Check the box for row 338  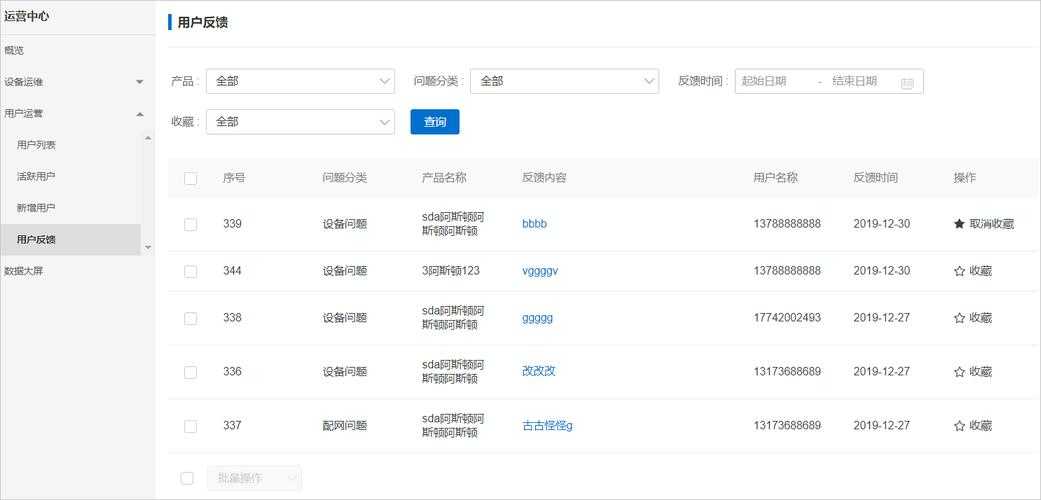coord(191,318)
